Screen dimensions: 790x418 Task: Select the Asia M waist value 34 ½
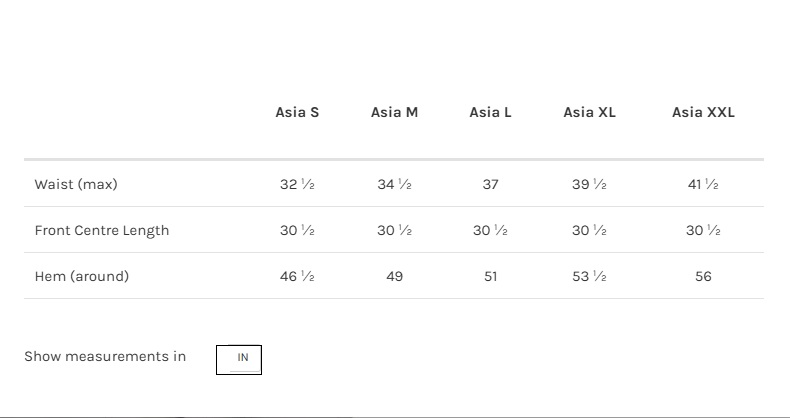coord(394,185)
